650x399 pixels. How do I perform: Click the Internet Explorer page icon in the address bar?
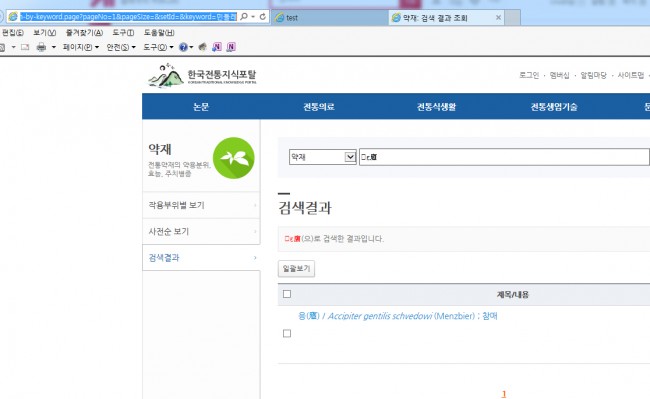pyautogui.click(x=13, y=17)
